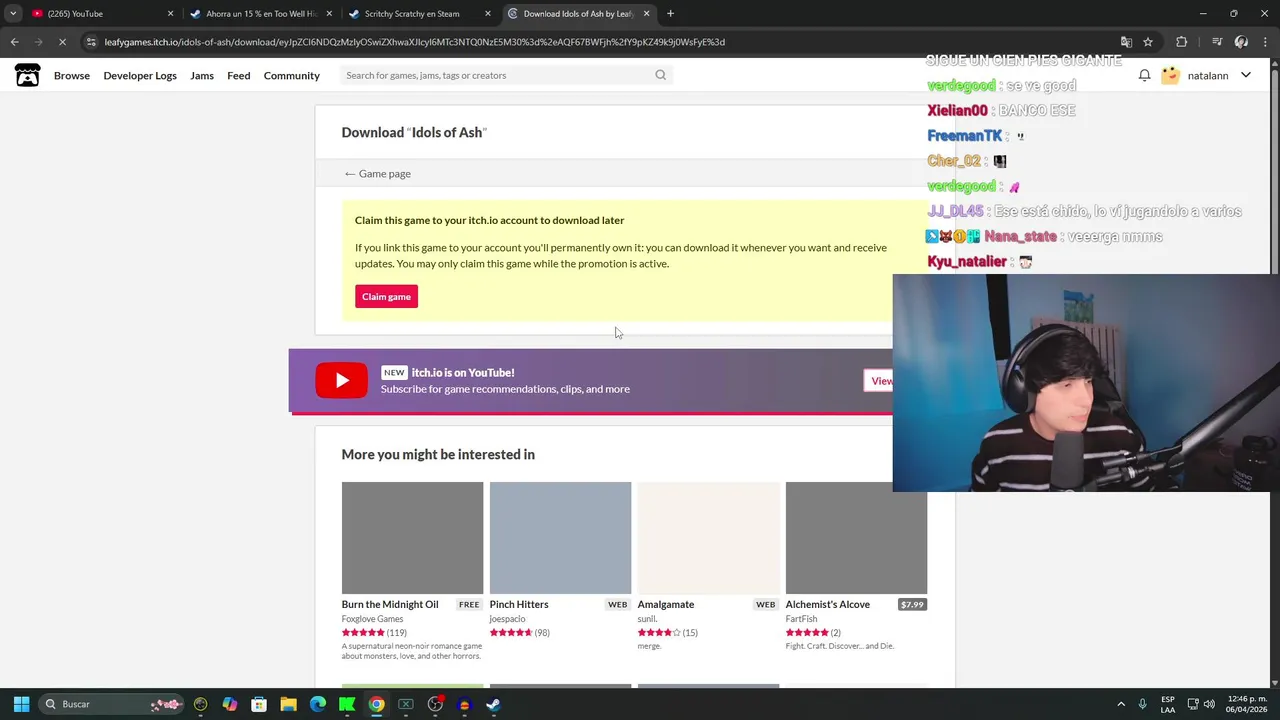This screenshot has height=720, width=1280.
Task: Open Chrome profile picture menu
Action: 1241,42
